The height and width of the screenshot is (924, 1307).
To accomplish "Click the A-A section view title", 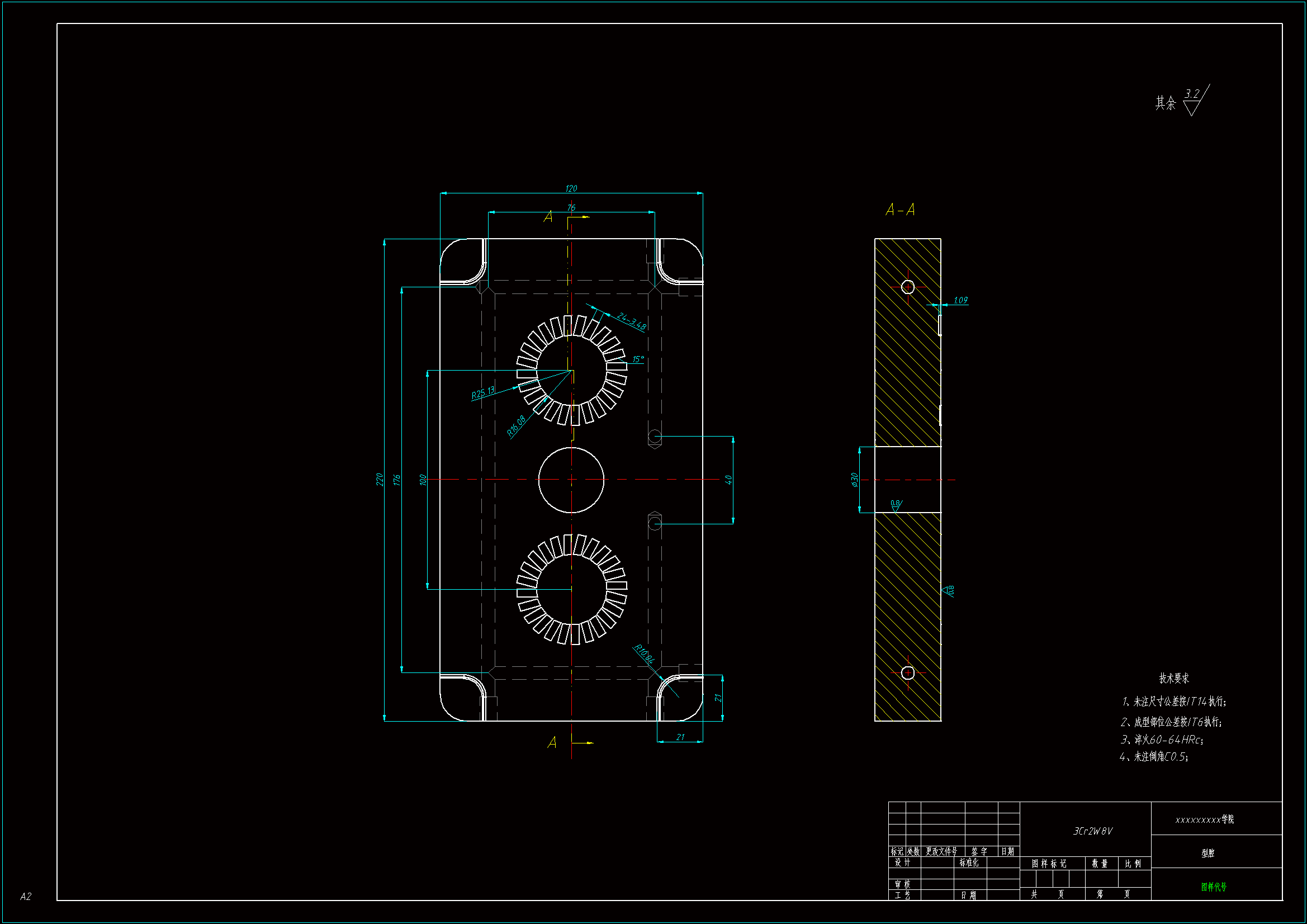I will [900, 210].
